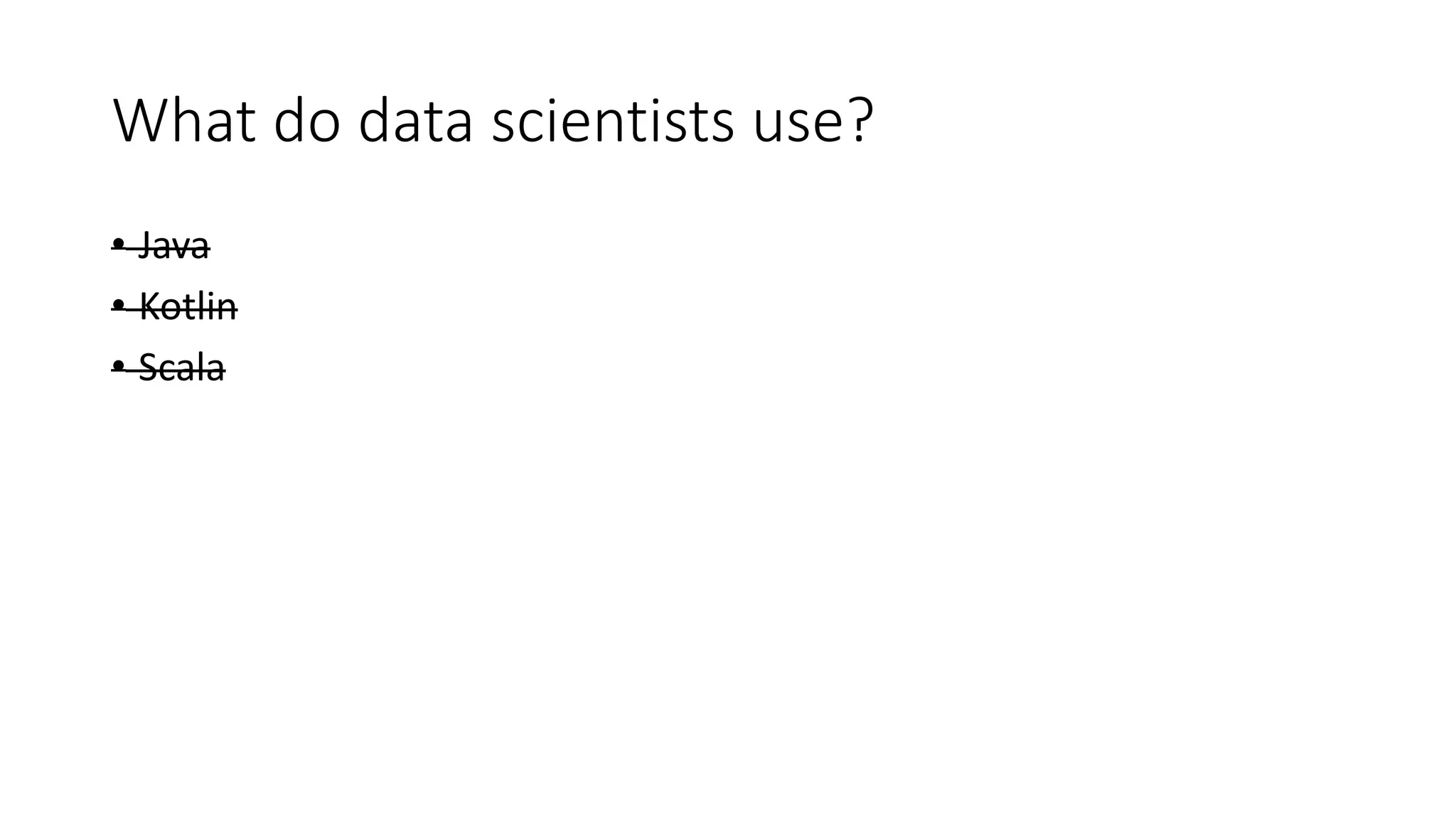Click the slide title text
This screenshot has height=819, width=1456.
(x=493, y=120)
